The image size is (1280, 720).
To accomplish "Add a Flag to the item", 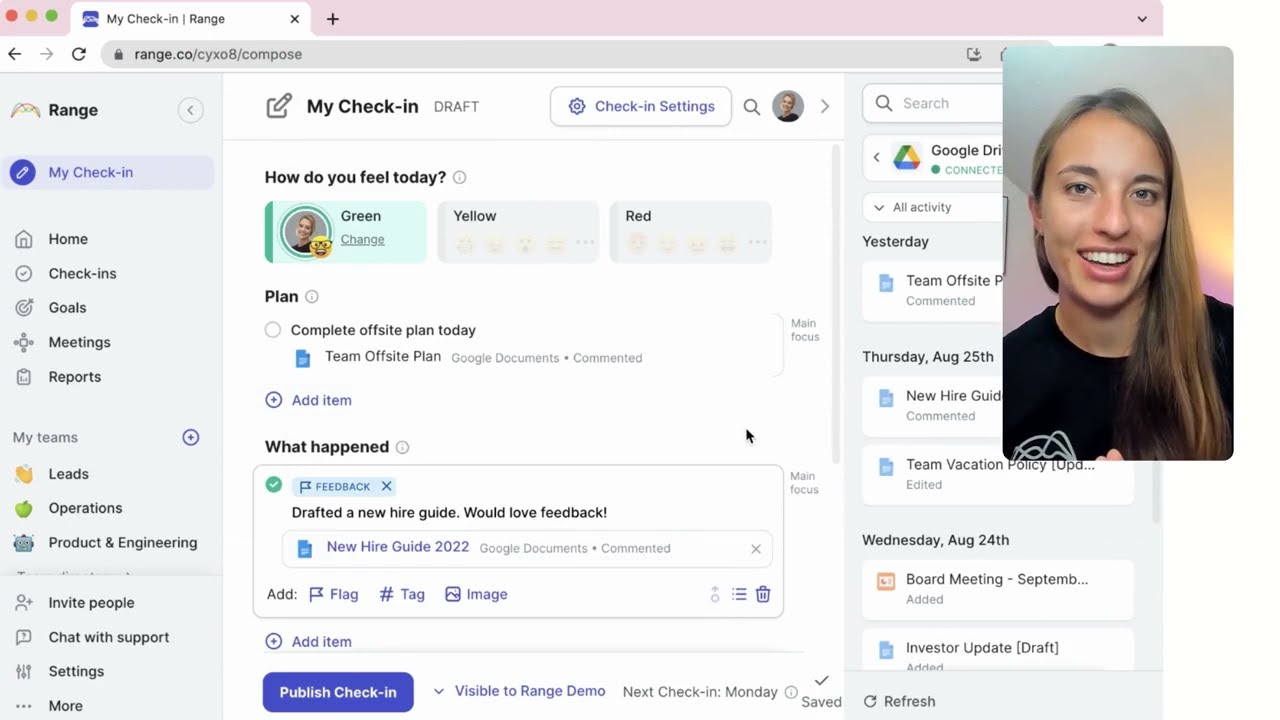I will (x=333, y=594).
